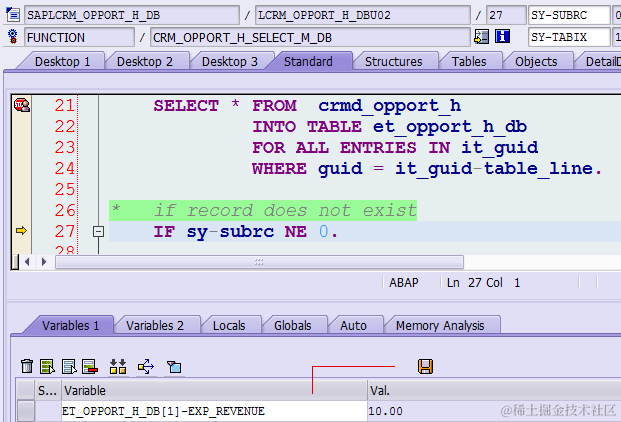
Task: Click the SAPLCRM_OPPORT_H_DB program field
Action: (x=132, y=15)
